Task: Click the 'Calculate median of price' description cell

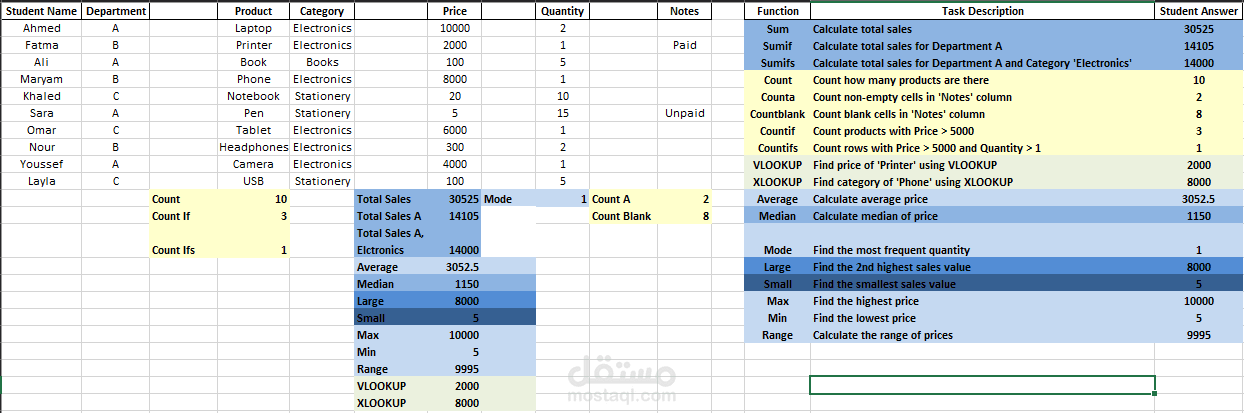Action: tap(982, 215)
